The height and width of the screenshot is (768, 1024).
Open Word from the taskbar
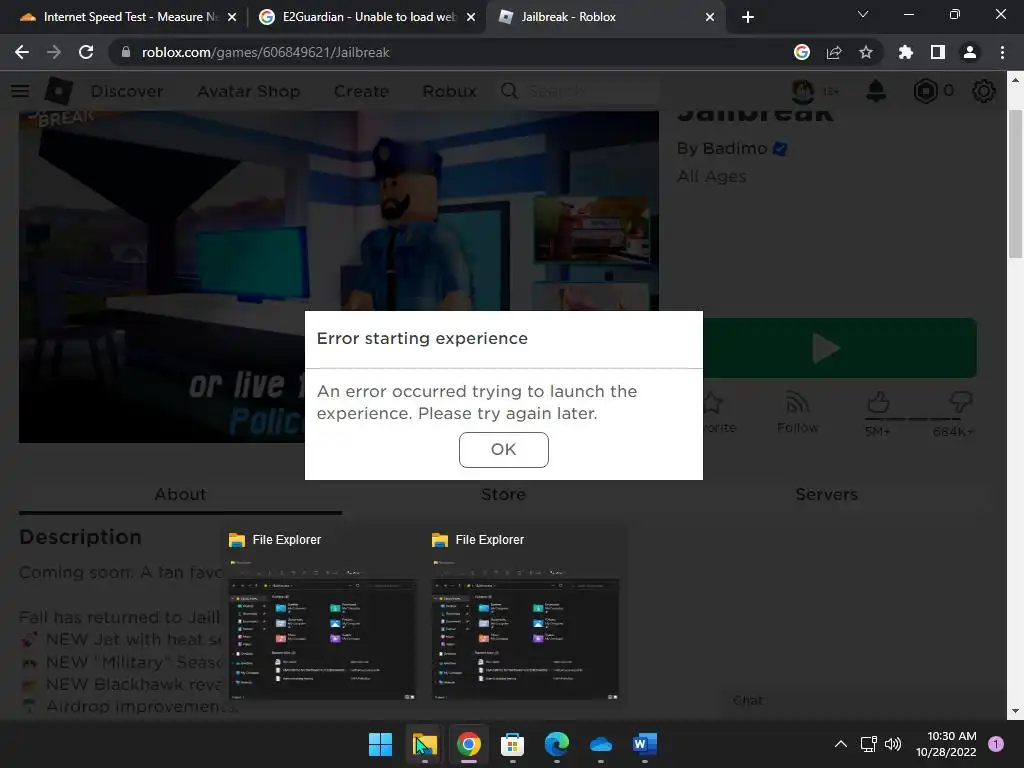[645, 744]
